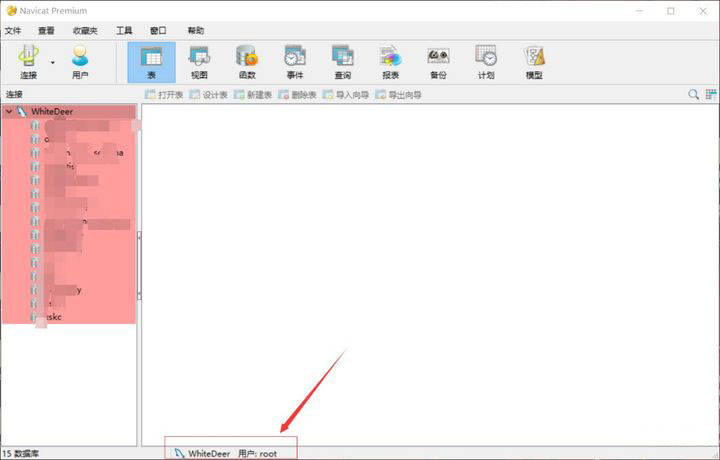Toggle the list view mode icon
Viewport: 720px width, 460px height.
point(711,95)
